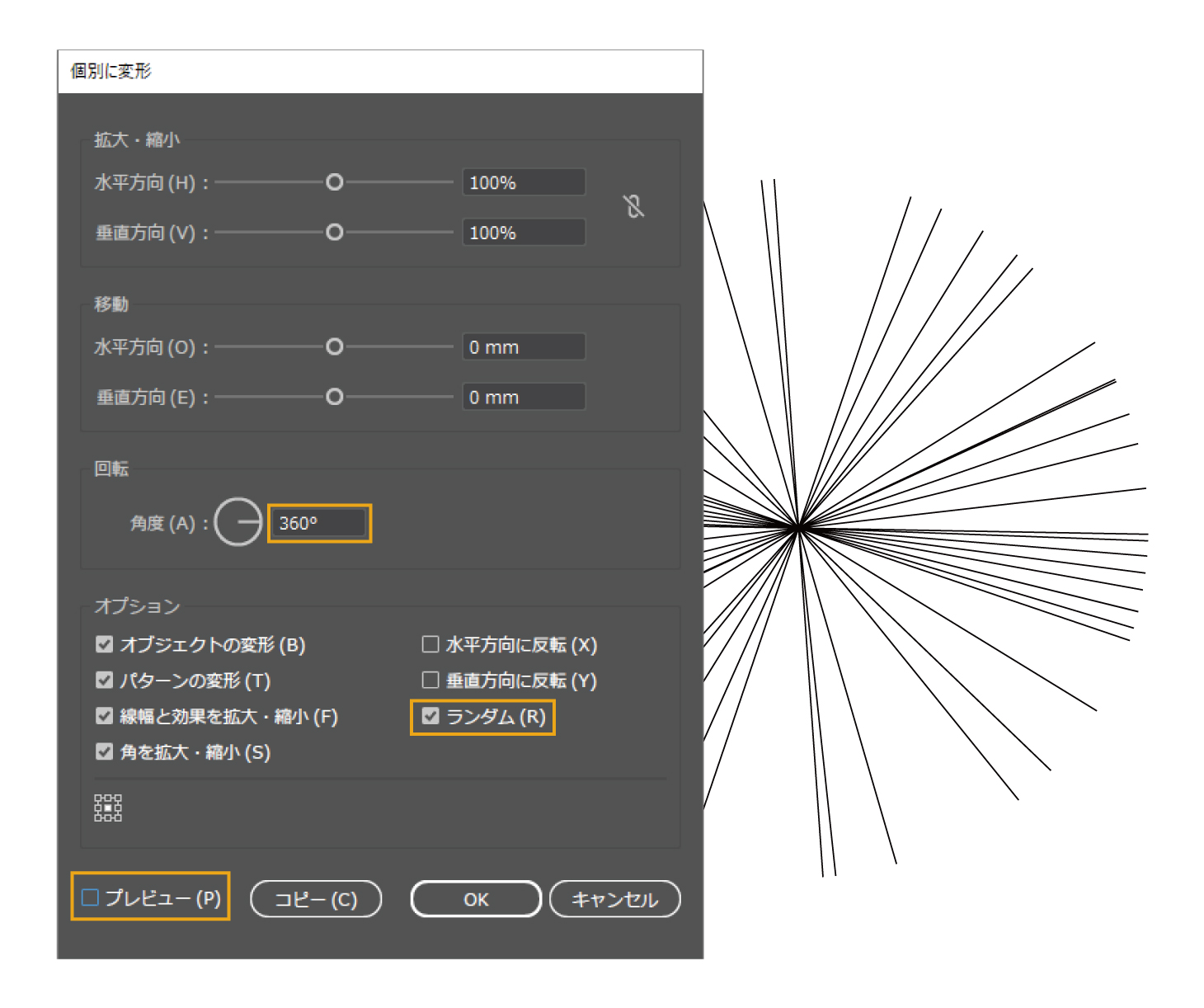Confirm with the OK button
1204x1008 pixels.
pyautogui.click(x=476, y=899)
